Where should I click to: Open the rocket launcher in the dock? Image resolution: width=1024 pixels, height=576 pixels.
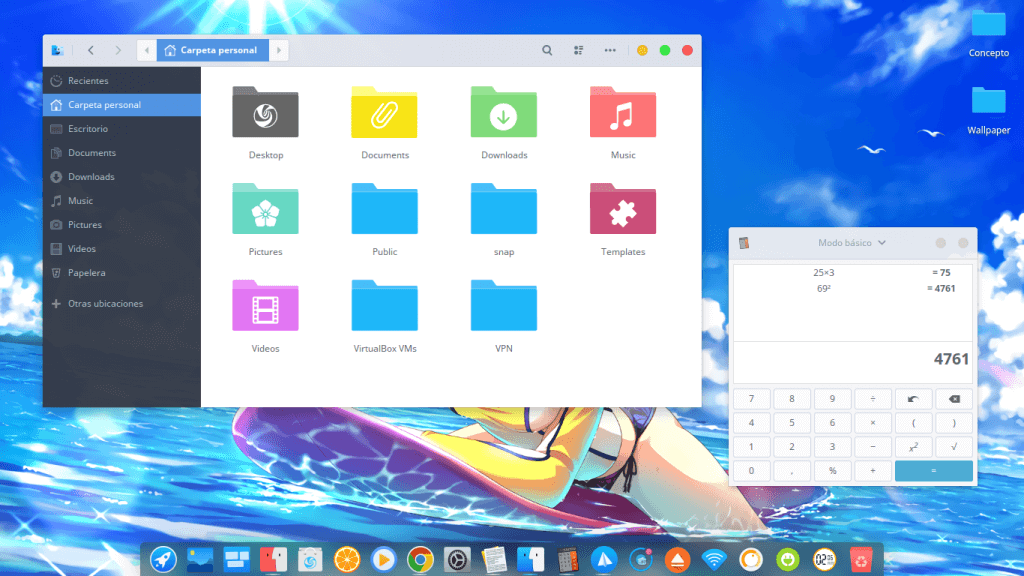pos(163,560)
